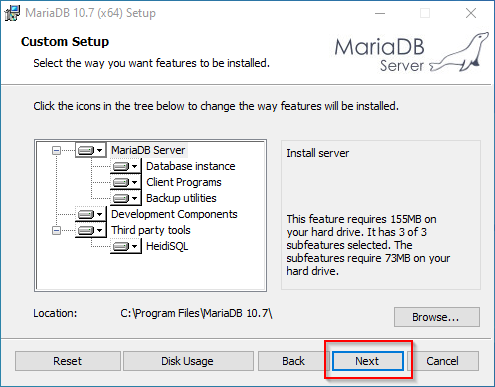Collapse the Third party tools tree node

click(56, 230)
